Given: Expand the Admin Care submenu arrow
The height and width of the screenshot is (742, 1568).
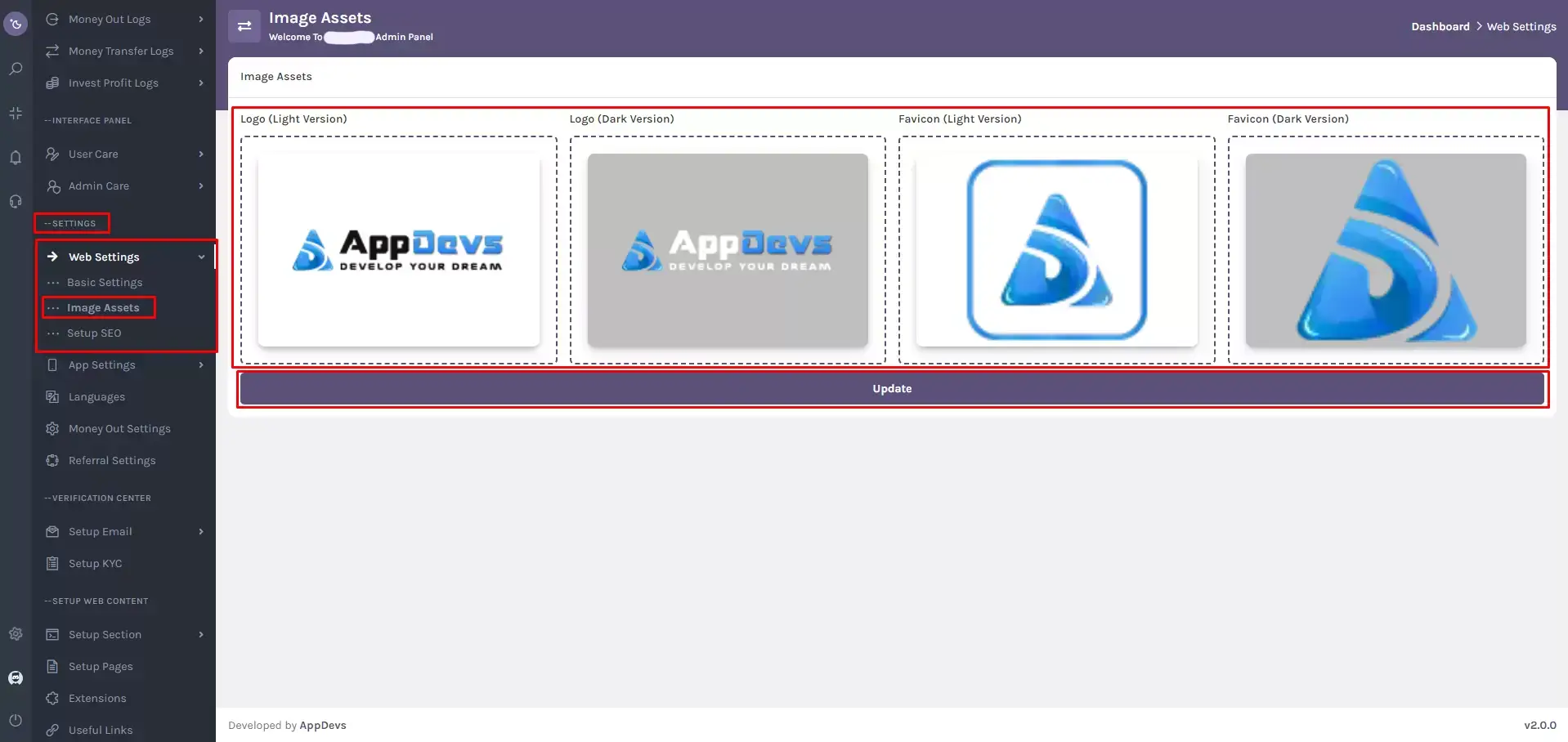Looking at the screenshot, I should pyautogui.click(x=201, y=185).
